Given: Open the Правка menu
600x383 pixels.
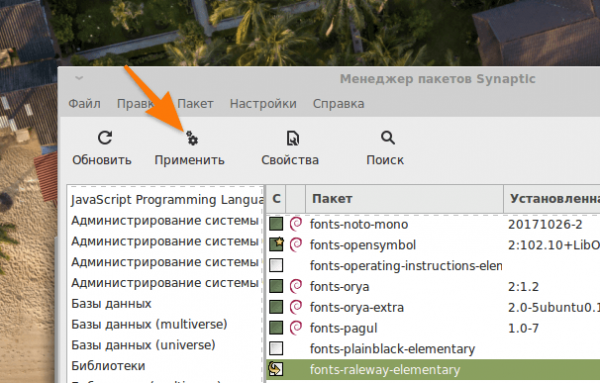Looking at the screenshot, I should (136, 104).
